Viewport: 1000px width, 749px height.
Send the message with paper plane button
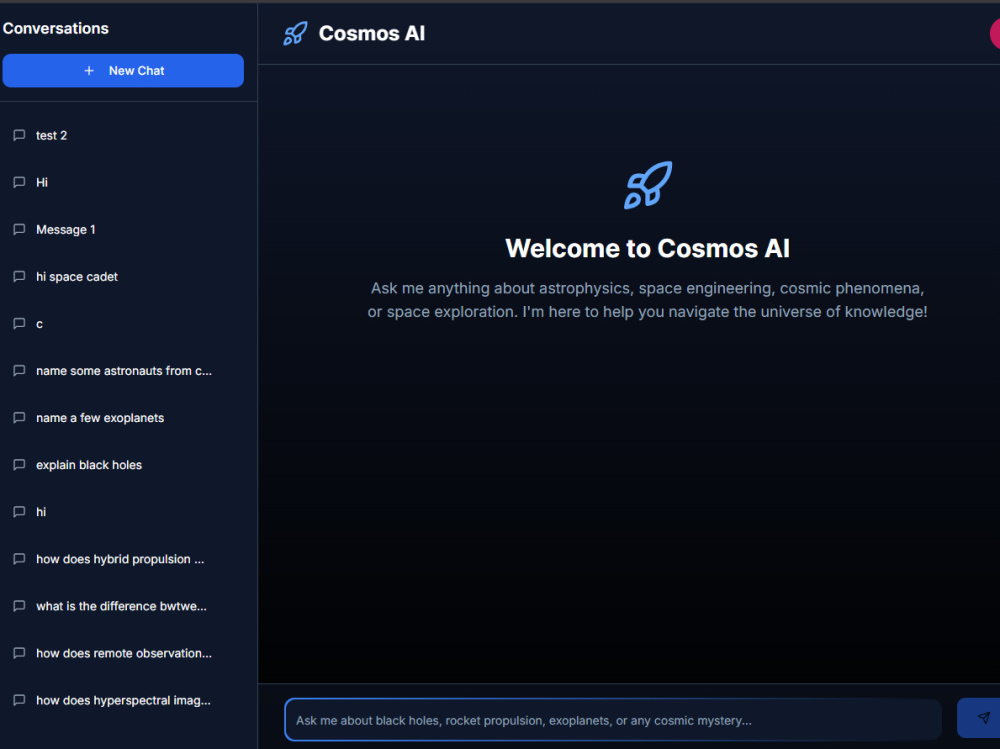(981, 718)
